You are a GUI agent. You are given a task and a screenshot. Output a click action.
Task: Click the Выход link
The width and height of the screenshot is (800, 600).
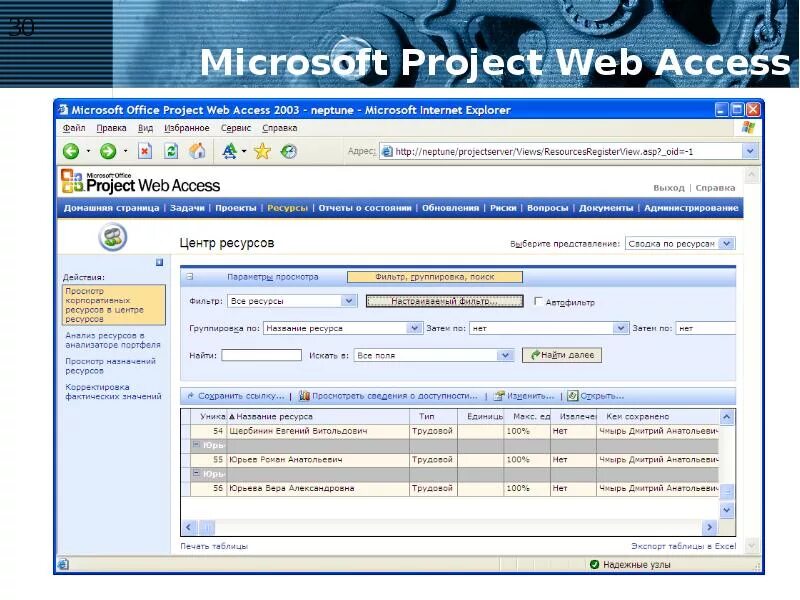click(x=669, y=188)
